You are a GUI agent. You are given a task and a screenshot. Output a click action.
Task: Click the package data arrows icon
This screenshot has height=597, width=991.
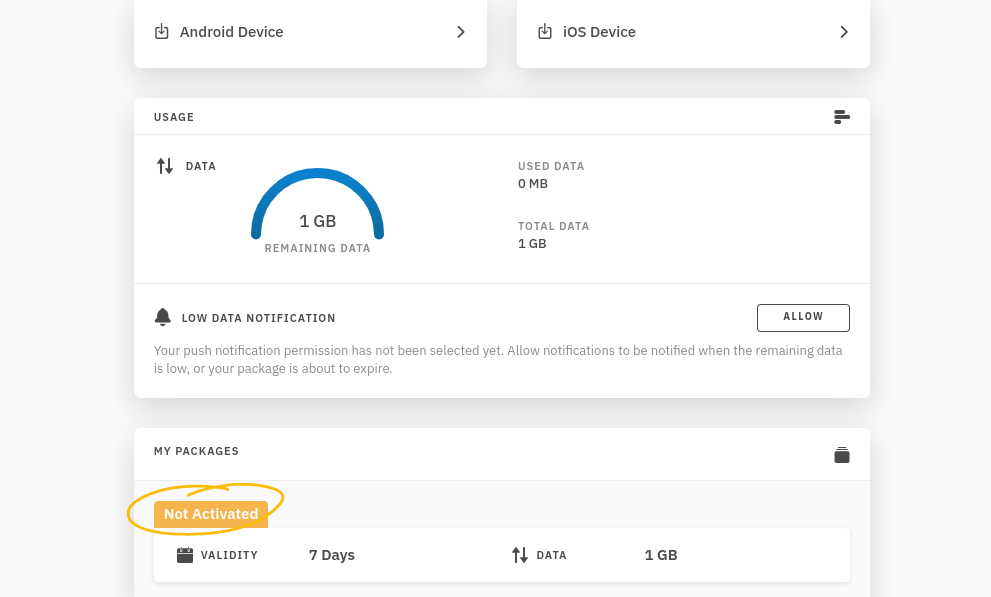[x=520, y=555]
